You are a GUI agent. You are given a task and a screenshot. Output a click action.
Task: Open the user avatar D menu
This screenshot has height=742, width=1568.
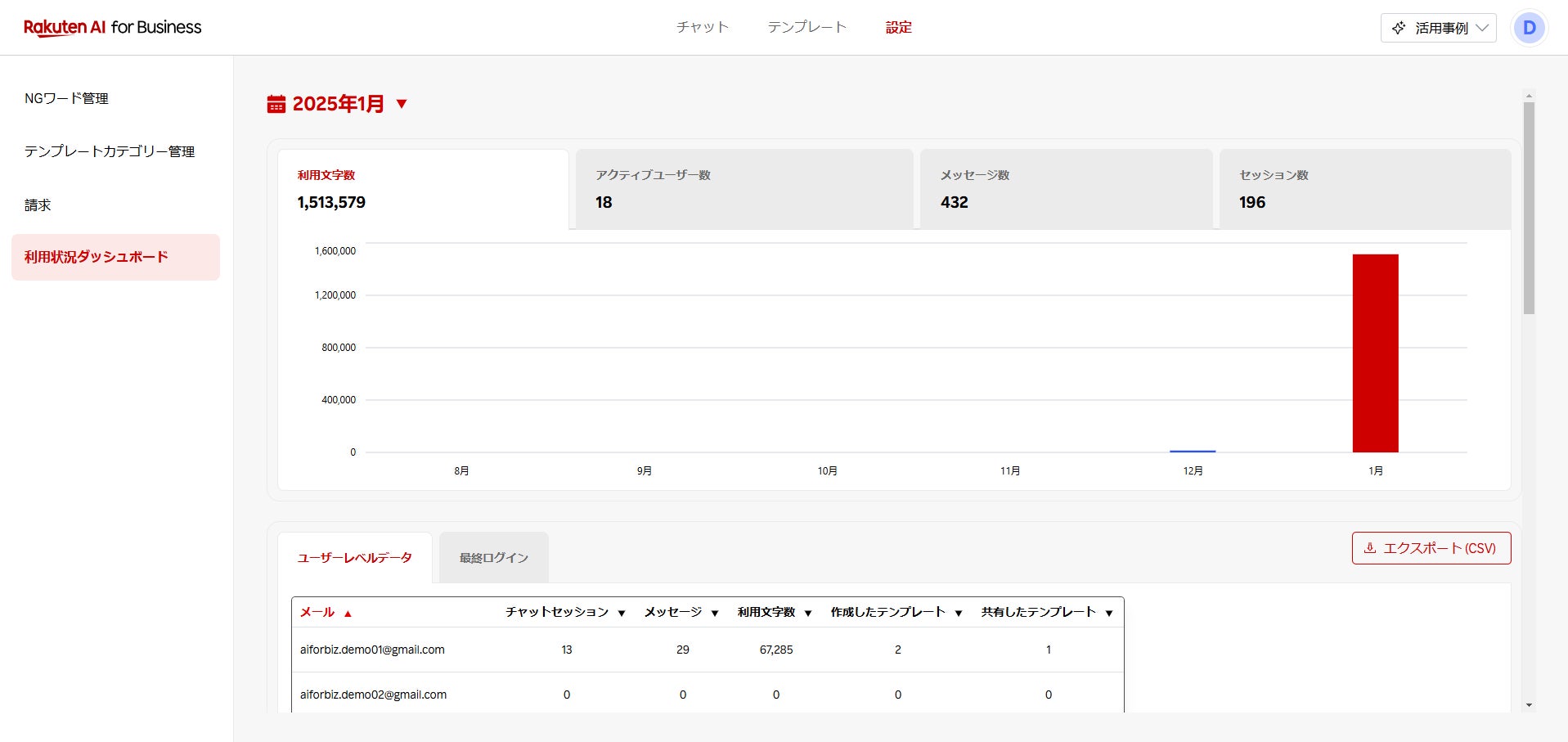(1529, 28)
